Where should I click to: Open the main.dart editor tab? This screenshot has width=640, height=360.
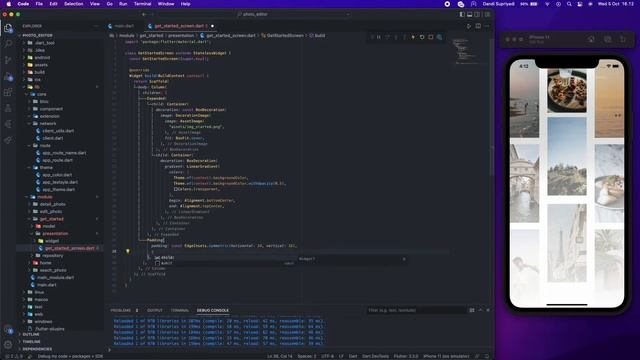[x=124, y=26]
